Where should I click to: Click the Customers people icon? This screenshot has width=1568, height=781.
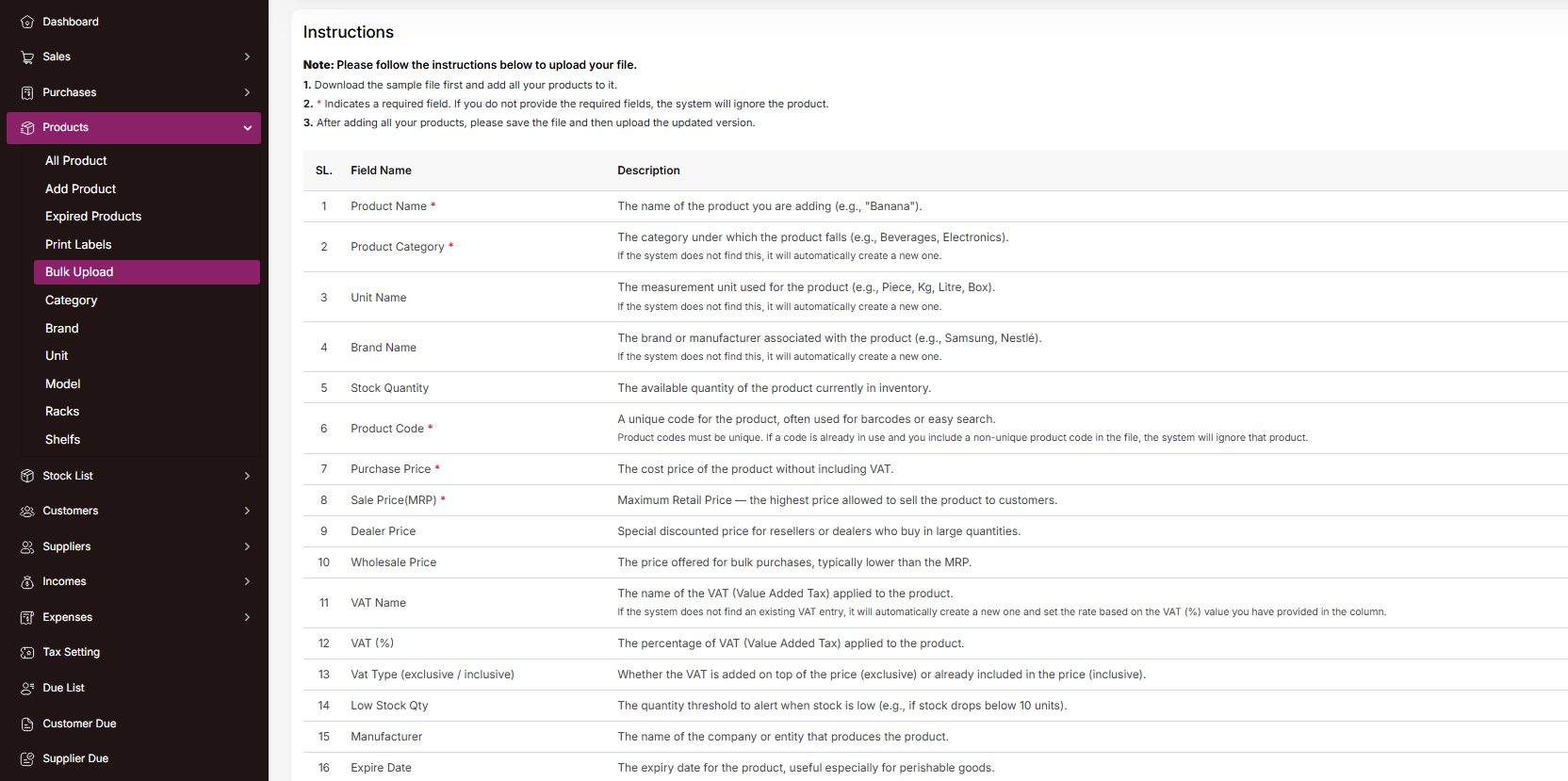pyautogui.click(x=27, y=512)
